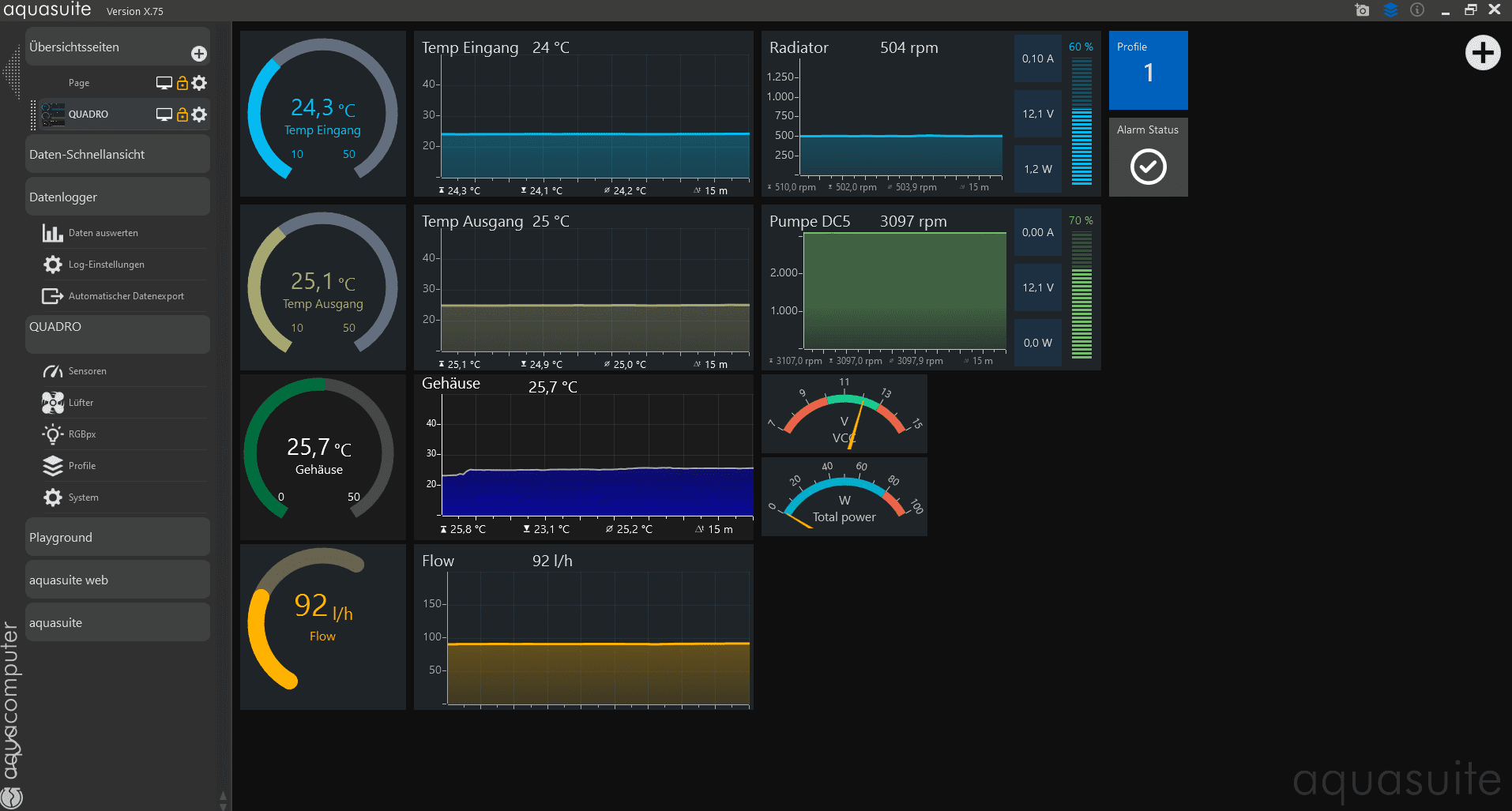Screen dimensions: 1512x811
Task: Click the layers icon in title bar
Action: [x=1390, y=10]
